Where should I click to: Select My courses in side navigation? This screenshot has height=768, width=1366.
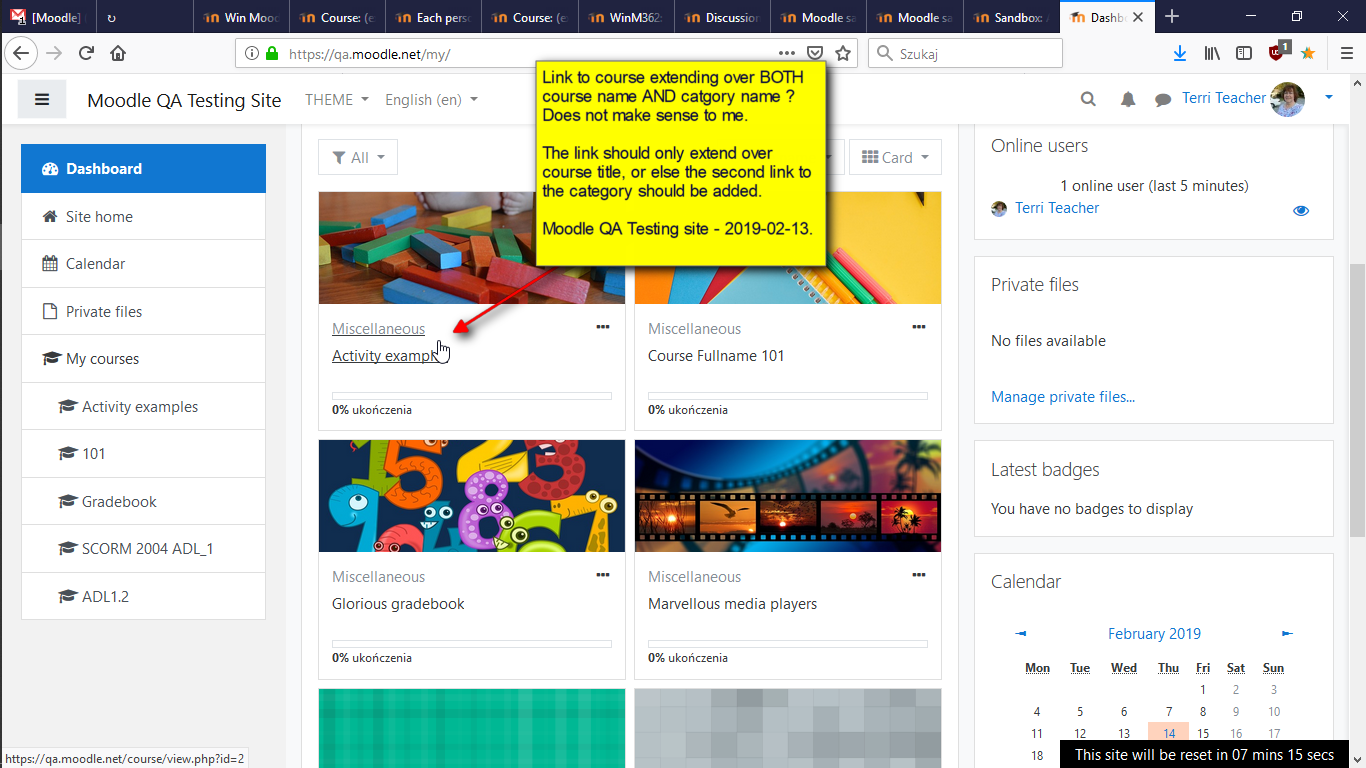143,359
